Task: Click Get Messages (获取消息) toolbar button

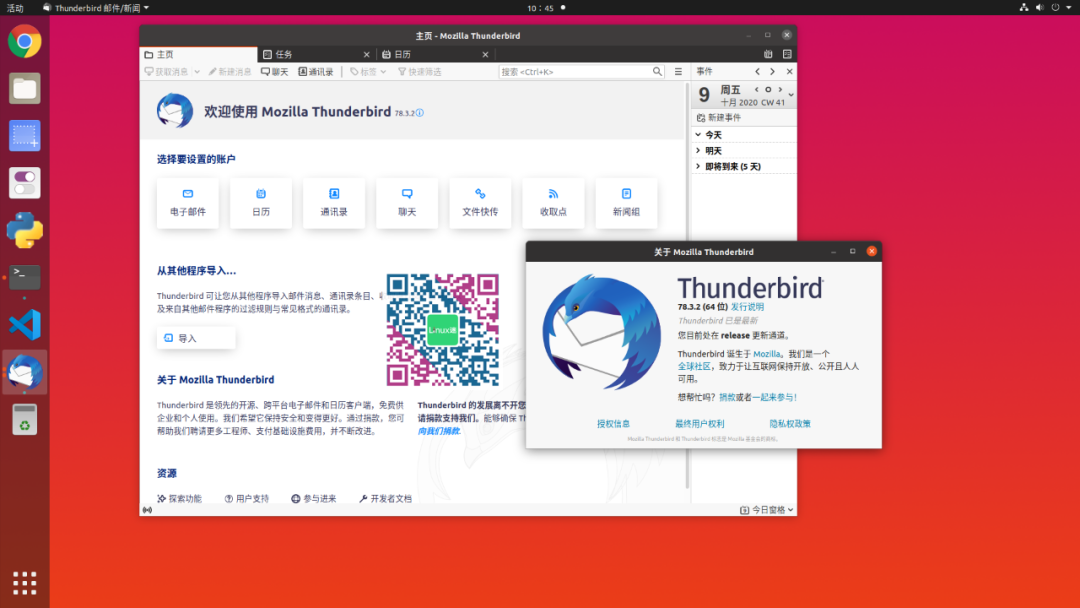Action: tap(166, 72)
